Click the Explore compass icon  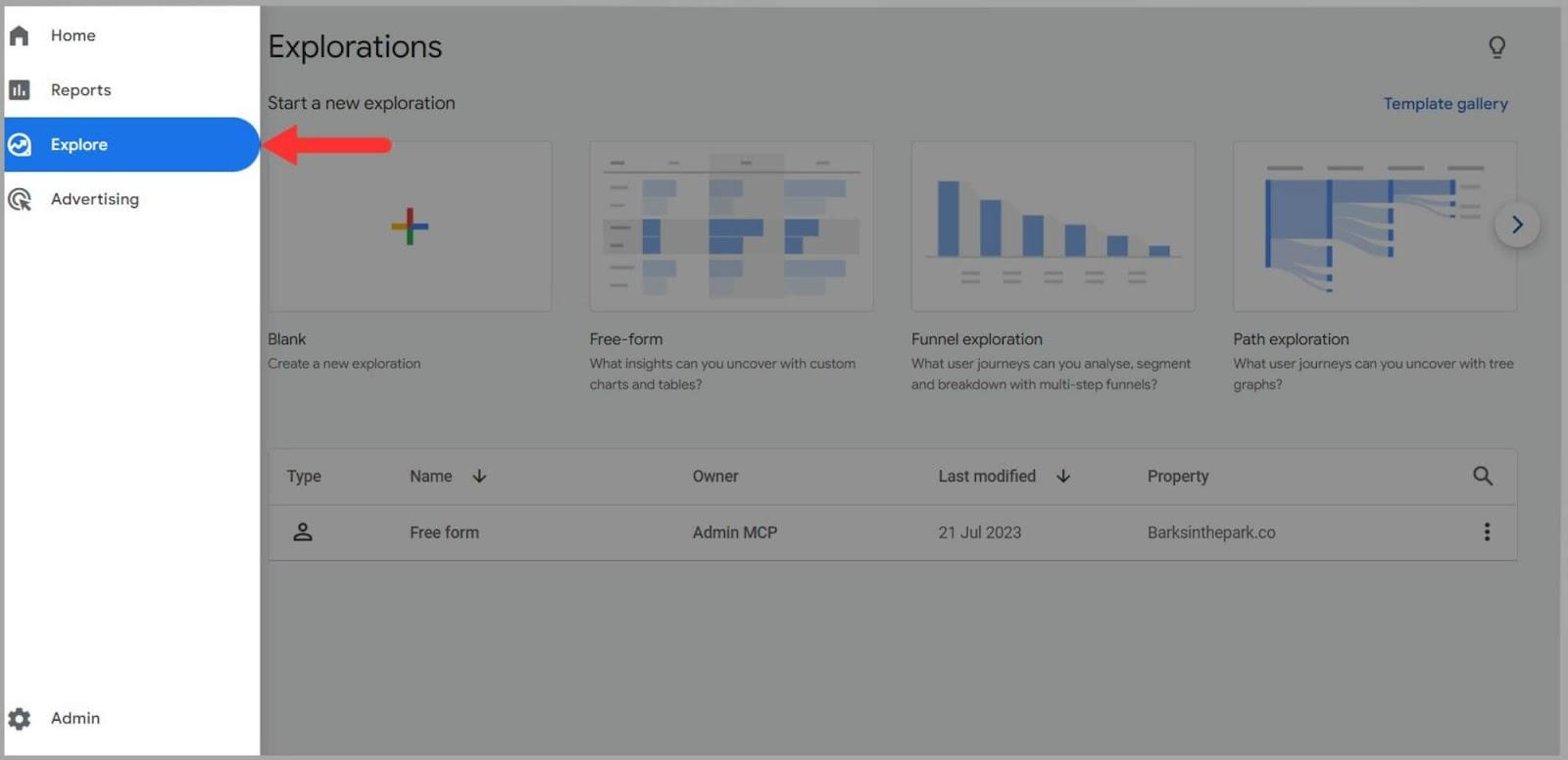coord(20,145)
